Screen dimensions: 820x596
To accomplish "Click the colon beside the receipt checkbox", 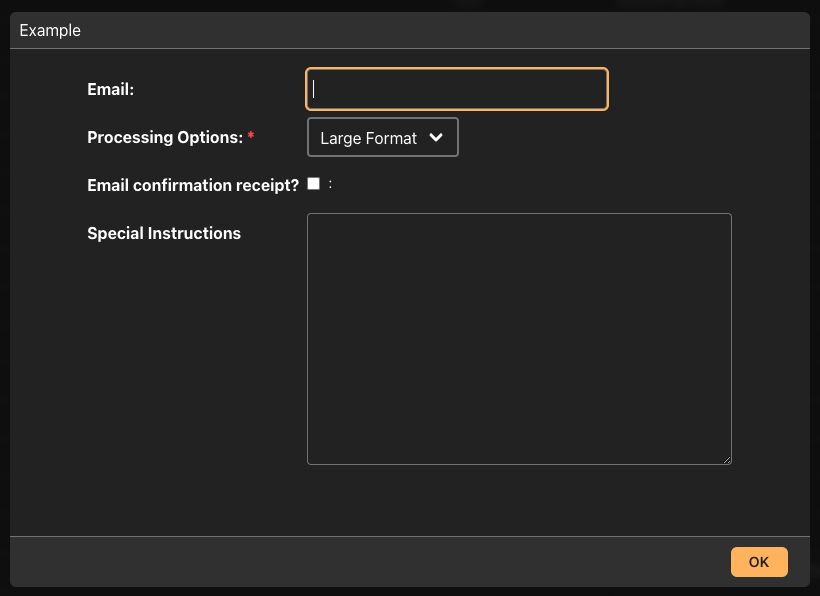I will click(330, 184).
